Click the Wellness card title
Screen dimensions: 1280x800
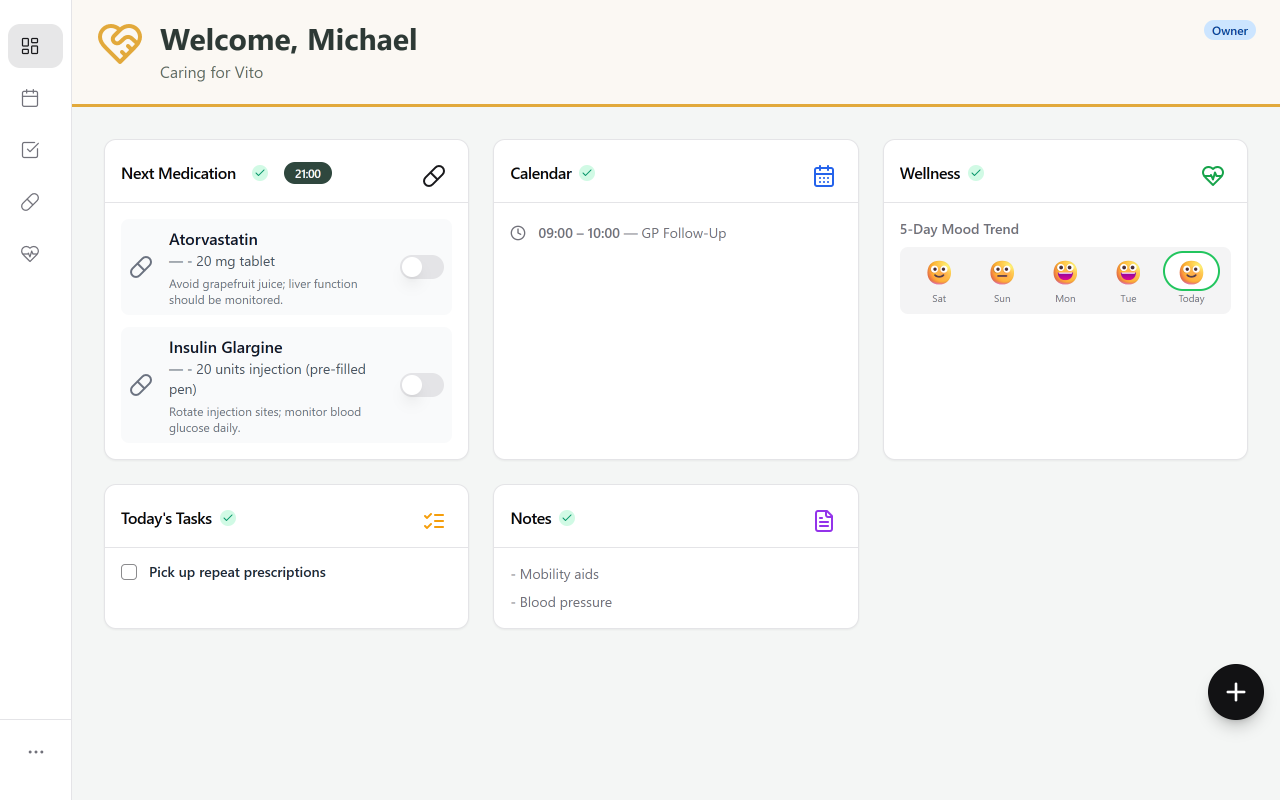[x=930, y=173]
